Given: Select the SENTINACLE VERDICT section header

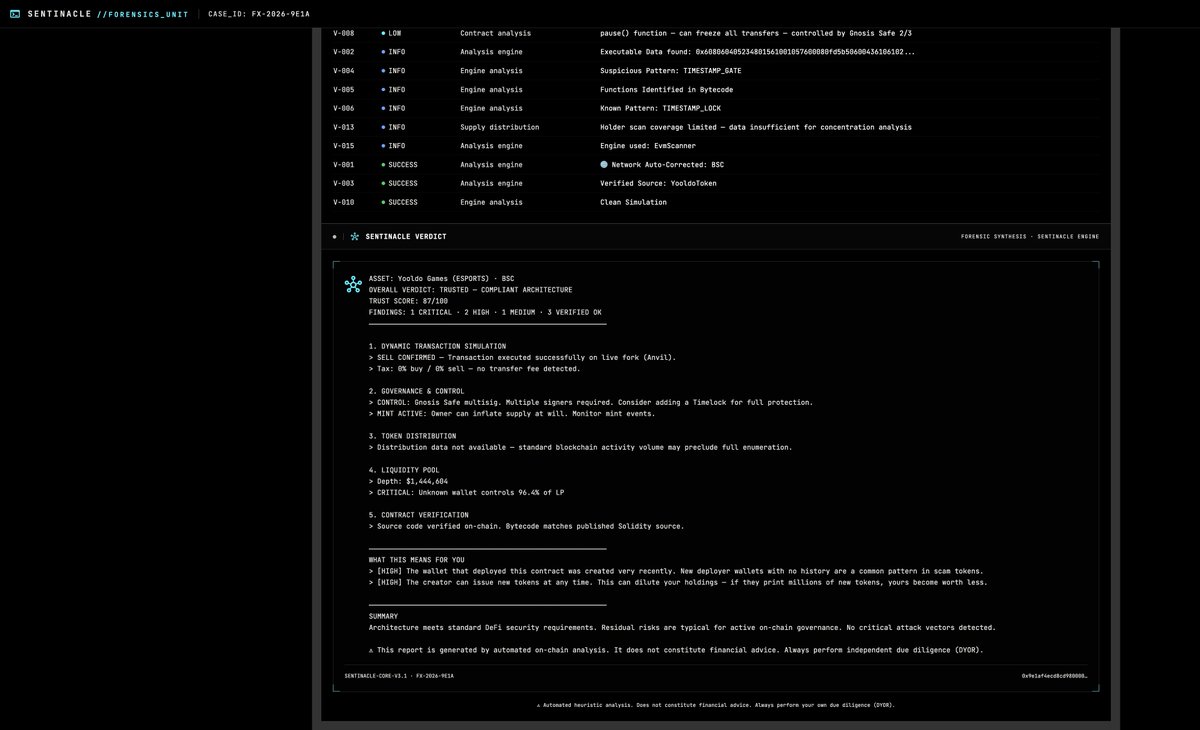Looking at the screenshot, I should pyautogui.click(x=406, y=237).
